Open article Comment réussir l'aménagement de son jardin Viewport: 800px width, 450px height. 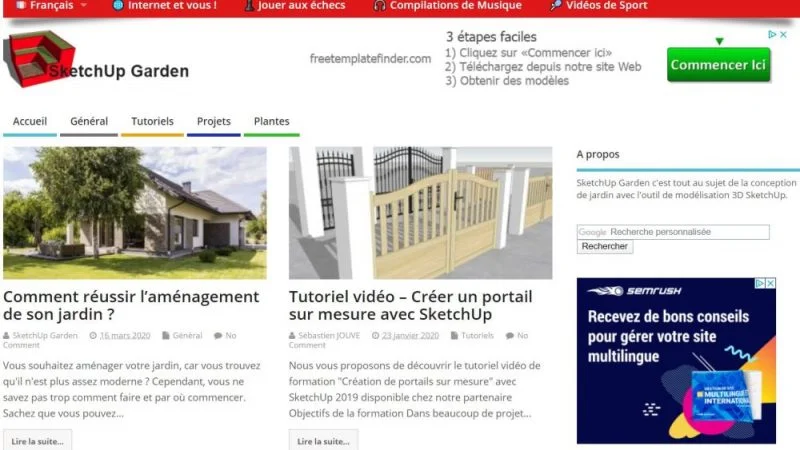[x=131, y=305]
